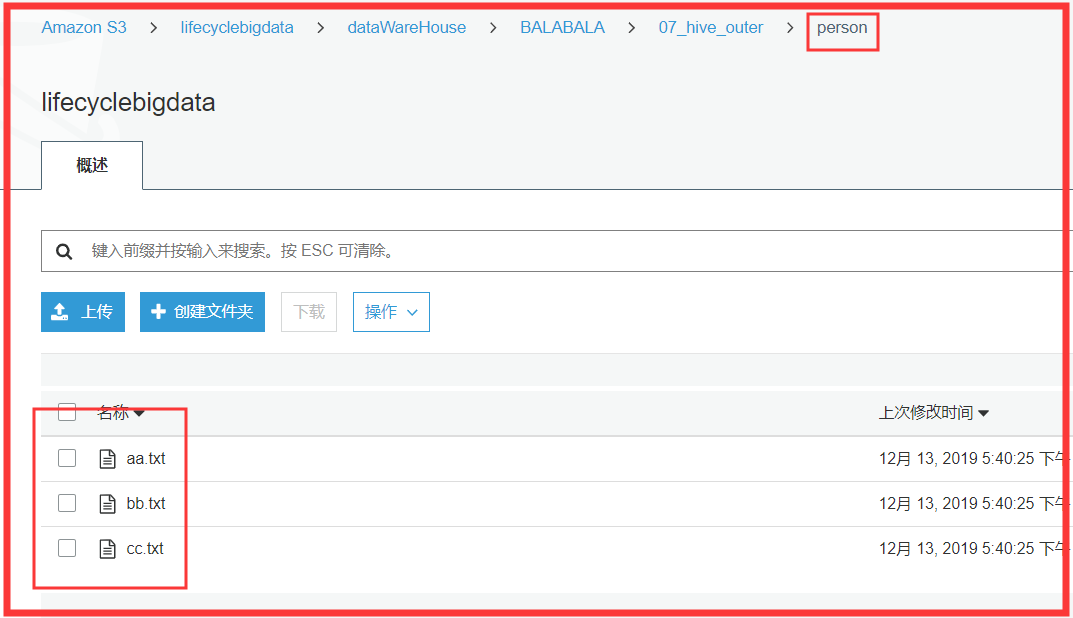1073x618 pixels.
Task: Open dataWareHouse breadcrumb folder
Action: coord(406,28)
